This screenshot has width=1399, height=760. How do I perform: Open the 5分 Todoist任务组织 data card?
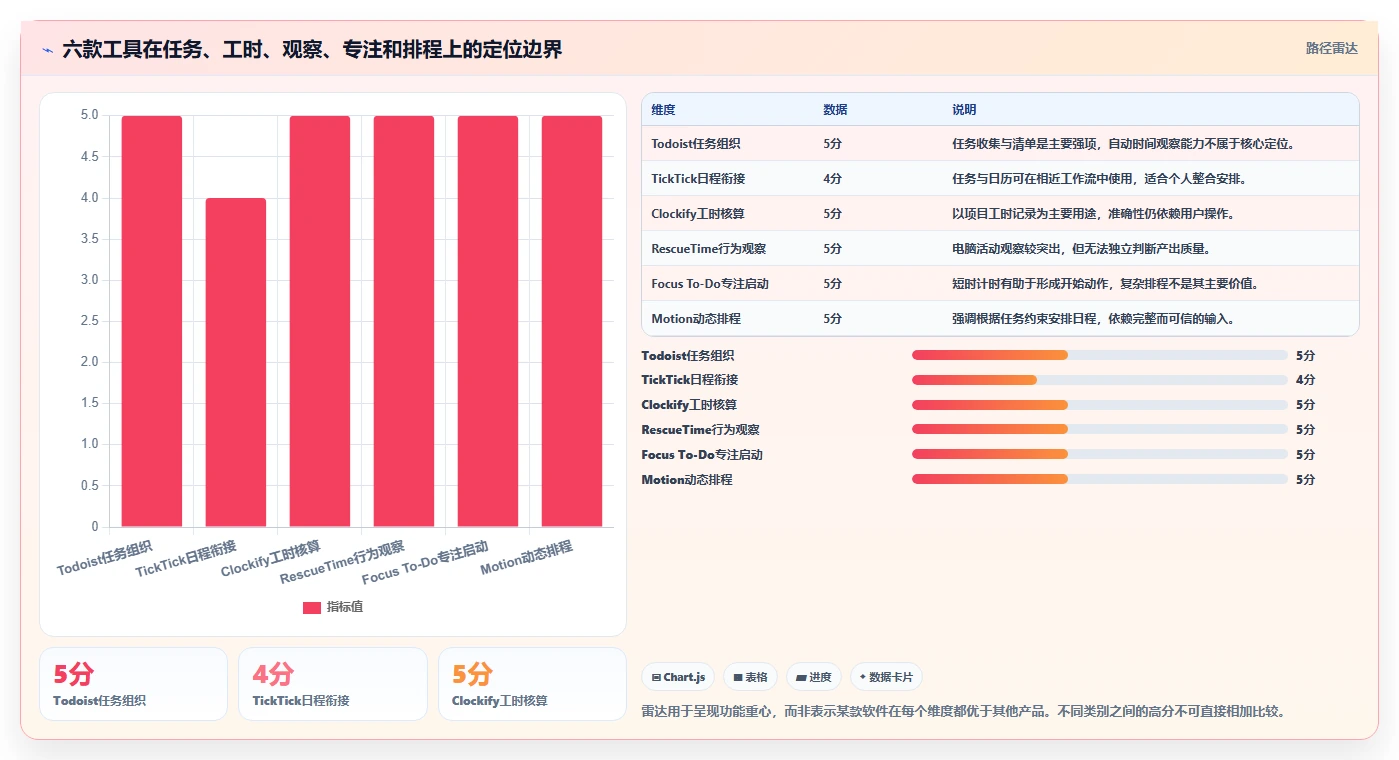(x=133, y=684)
